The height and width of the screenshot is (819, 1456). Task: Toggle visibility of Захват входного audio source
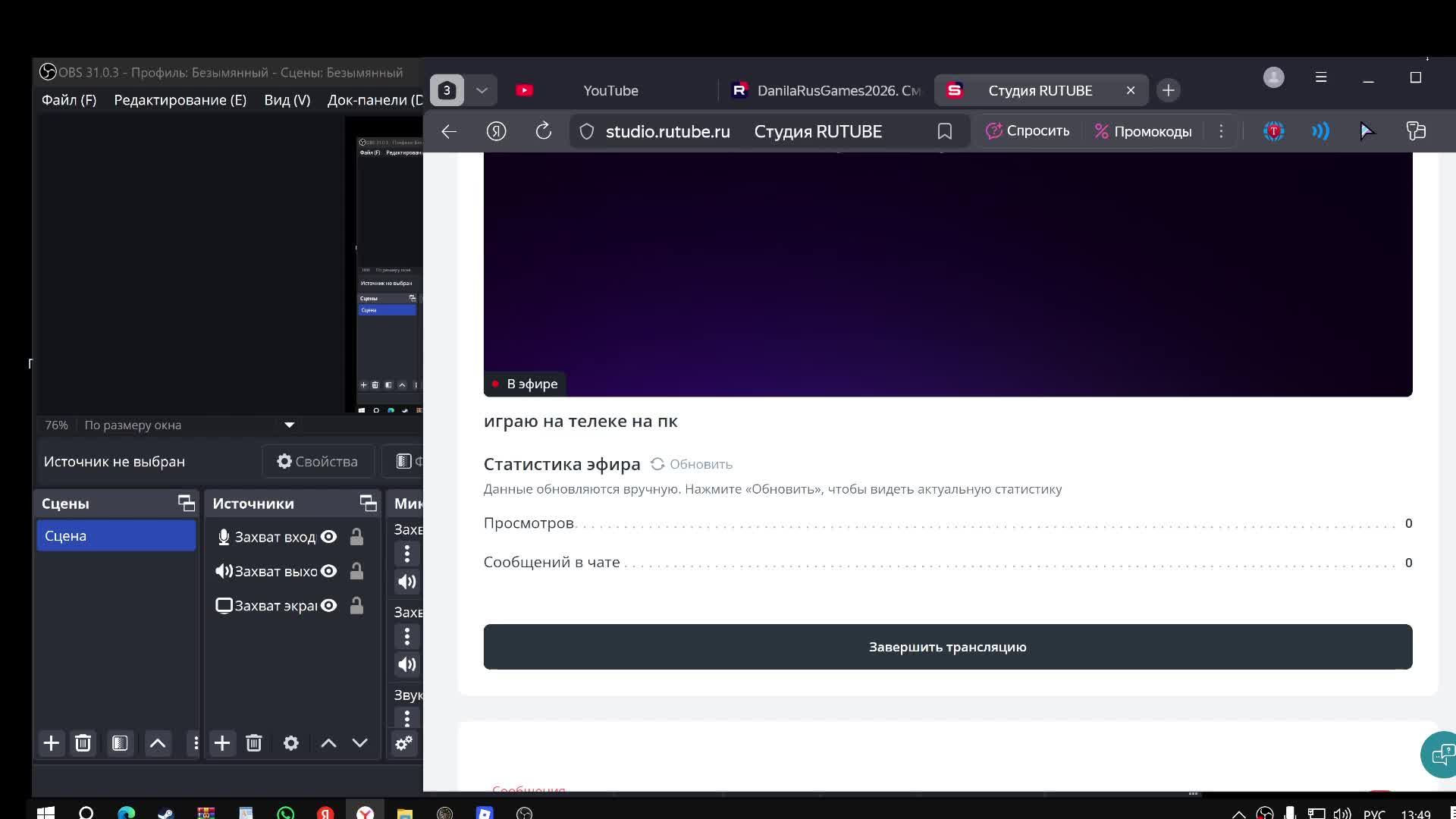tap(328, 537)
